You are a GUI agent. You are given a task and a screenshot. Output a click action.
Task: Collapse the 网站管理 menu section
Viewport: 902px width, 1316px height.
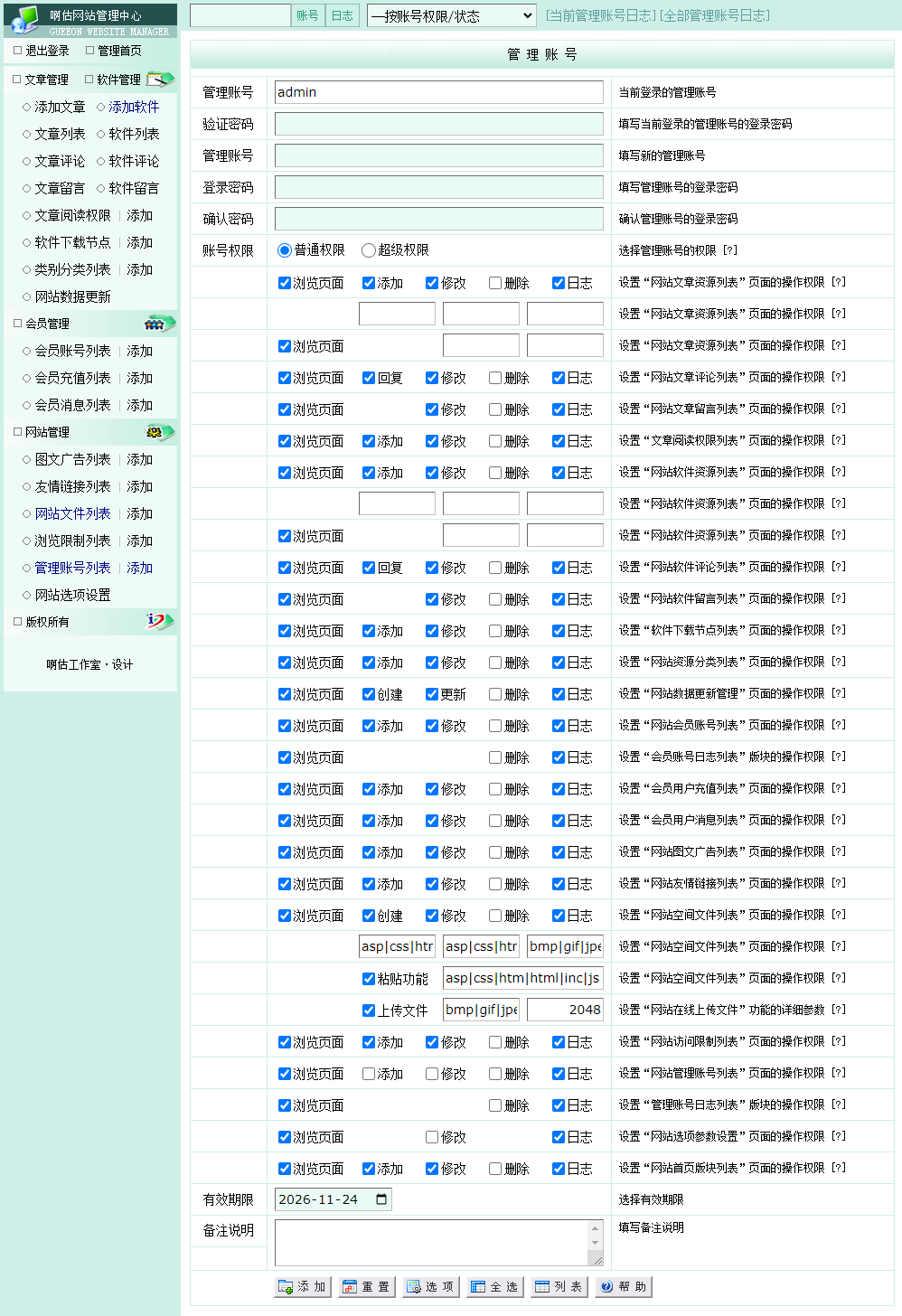[x=47, y=432]
